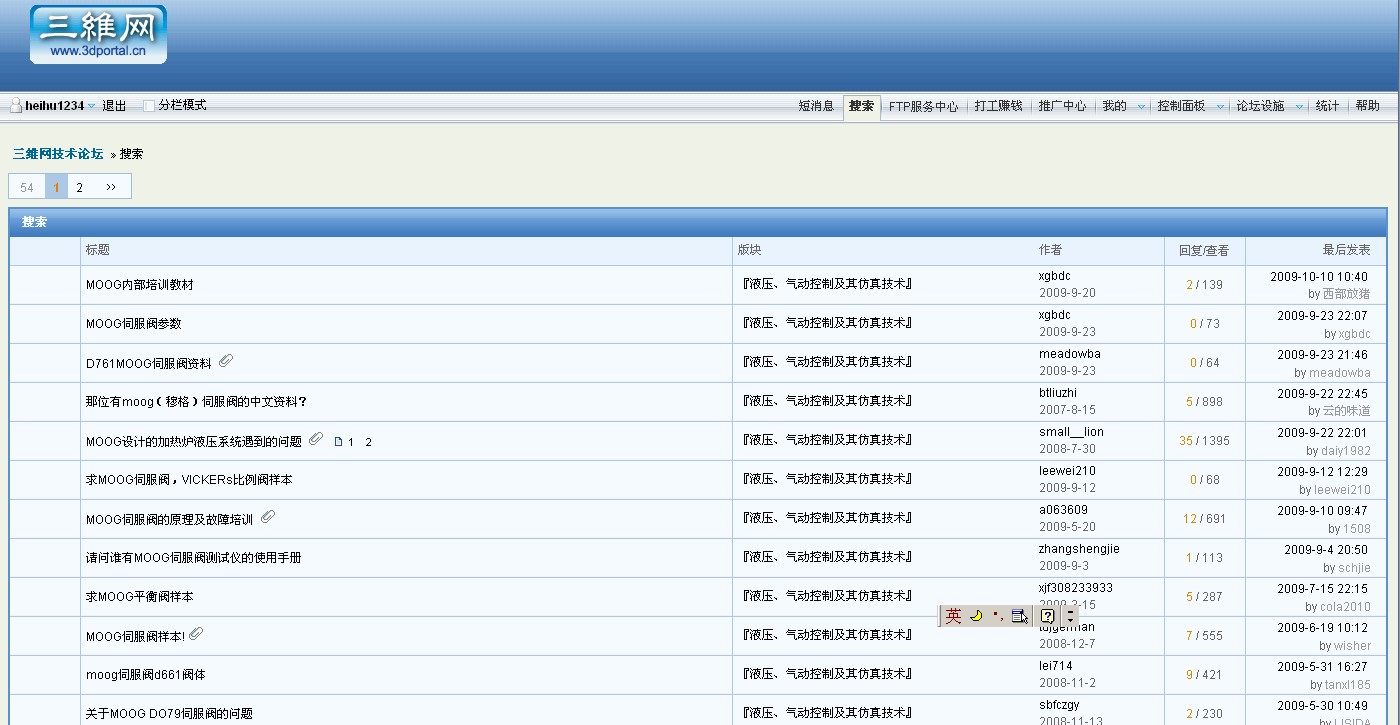Click the 退出 logout link
Image resolution: width=1400 pixels, height=725 pixels.
[114, 106]
